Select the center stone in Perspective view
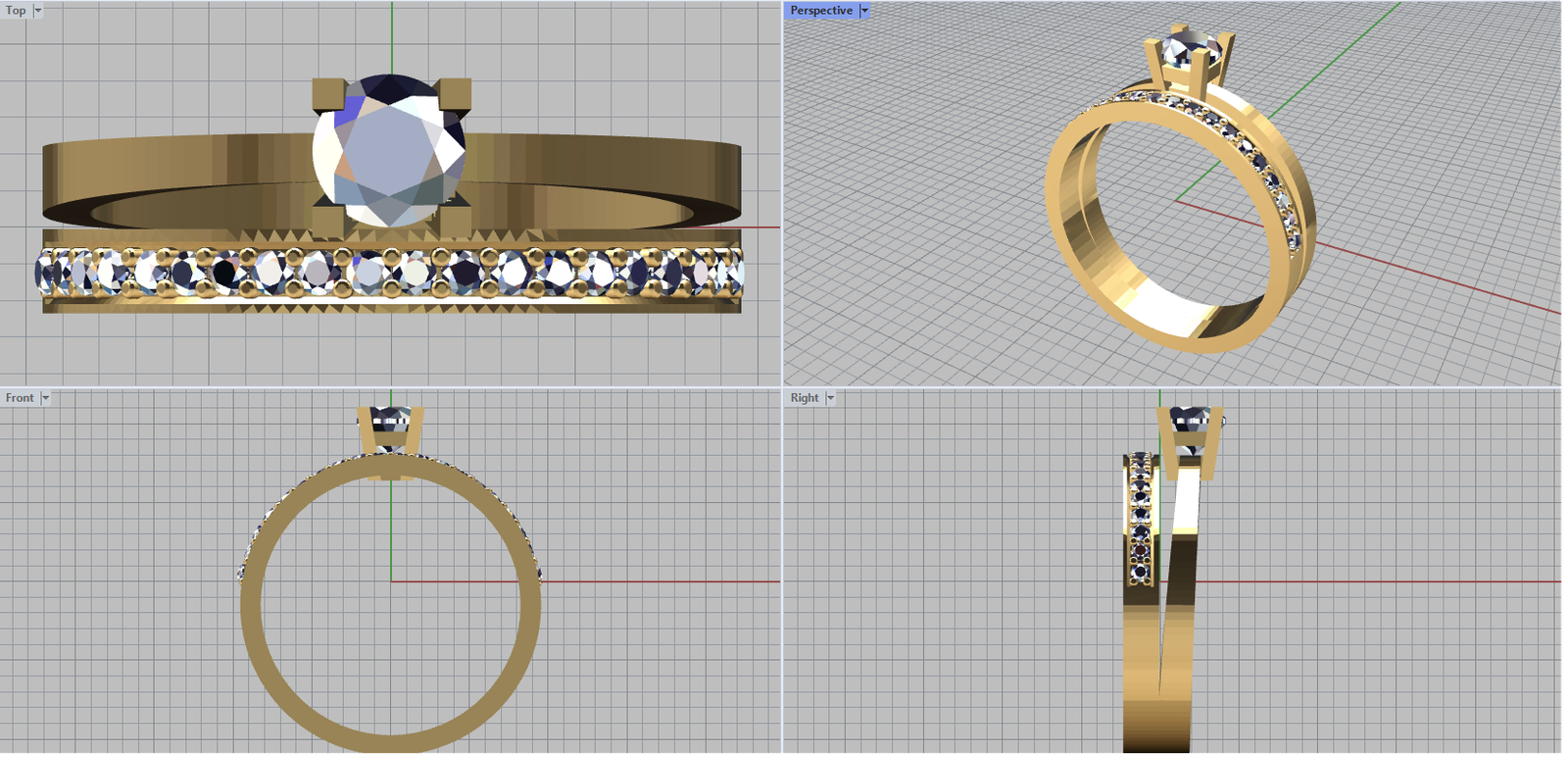 point(1189,49)
